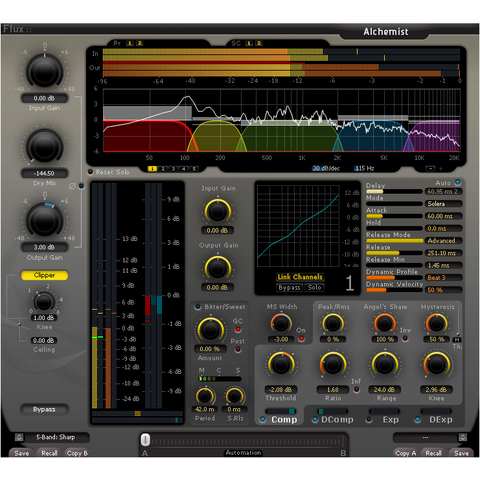Click the SC channel 1 button

click(249, 43)
